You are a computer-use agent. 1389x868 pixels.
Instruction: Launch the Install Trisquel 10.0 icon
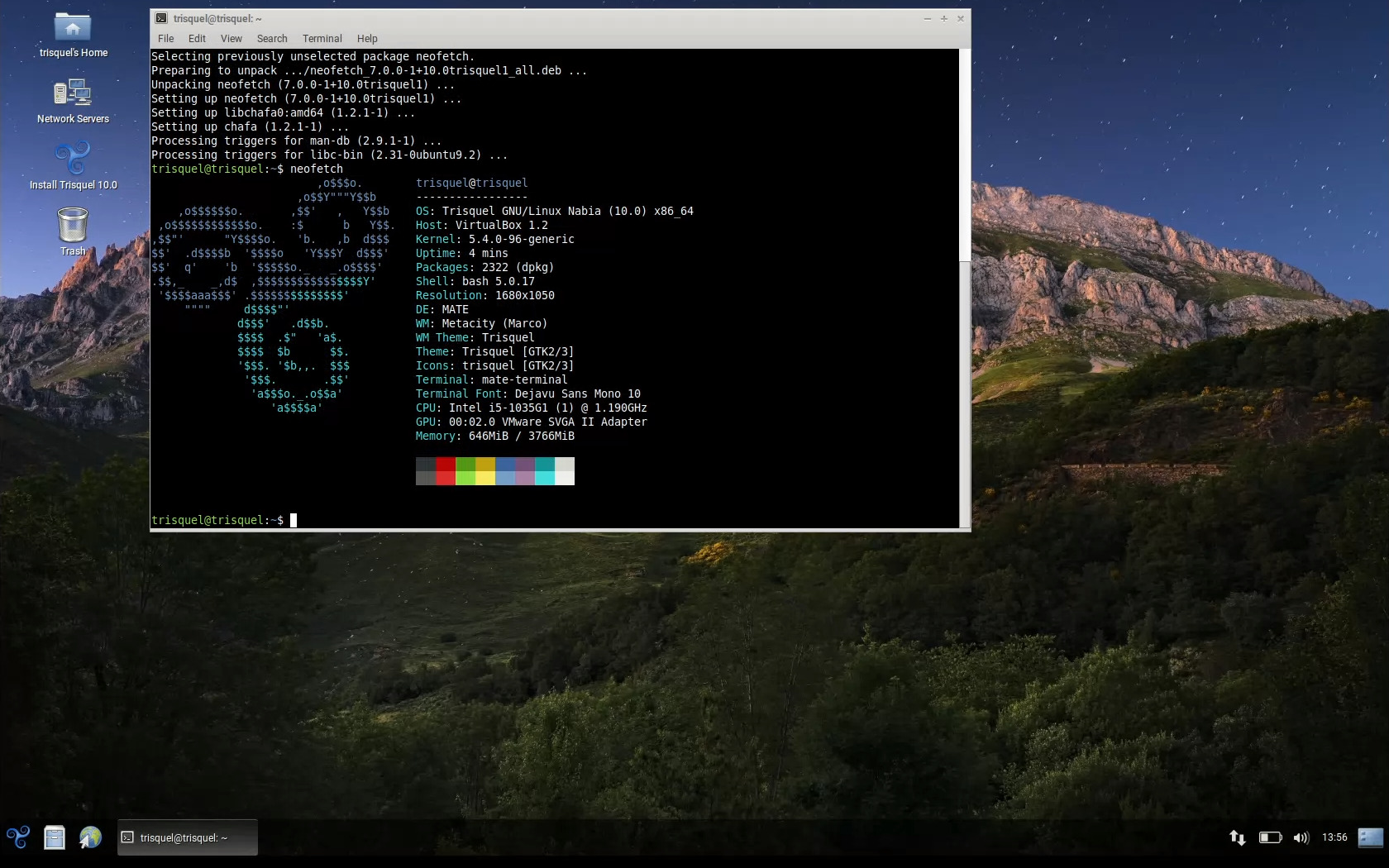pos(73,159)
